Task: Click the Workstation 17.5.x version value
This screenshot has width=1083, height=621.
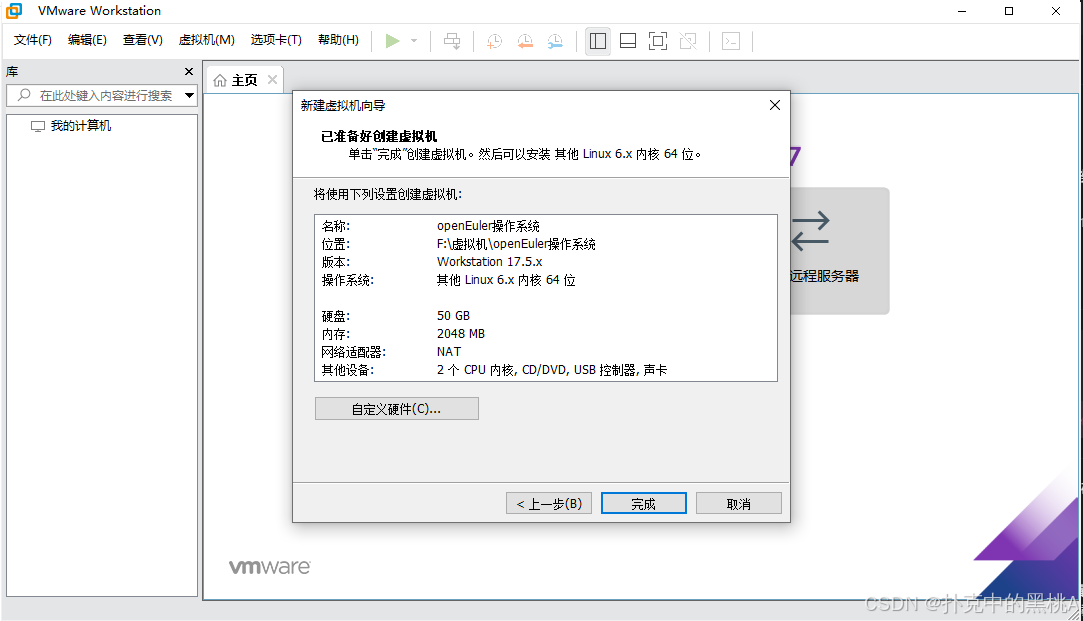Action: 489,262
